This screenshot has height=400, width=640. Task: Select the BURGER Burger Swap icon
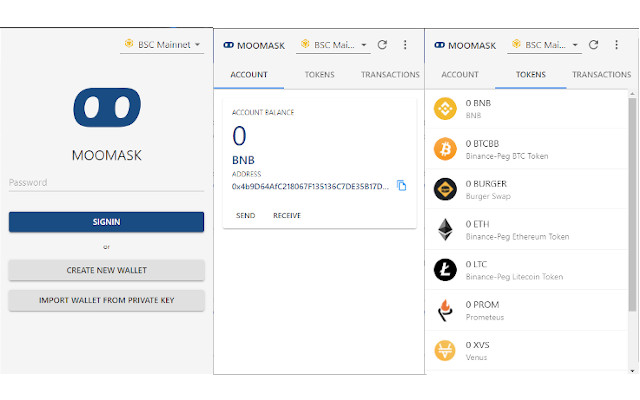(445, 189)
